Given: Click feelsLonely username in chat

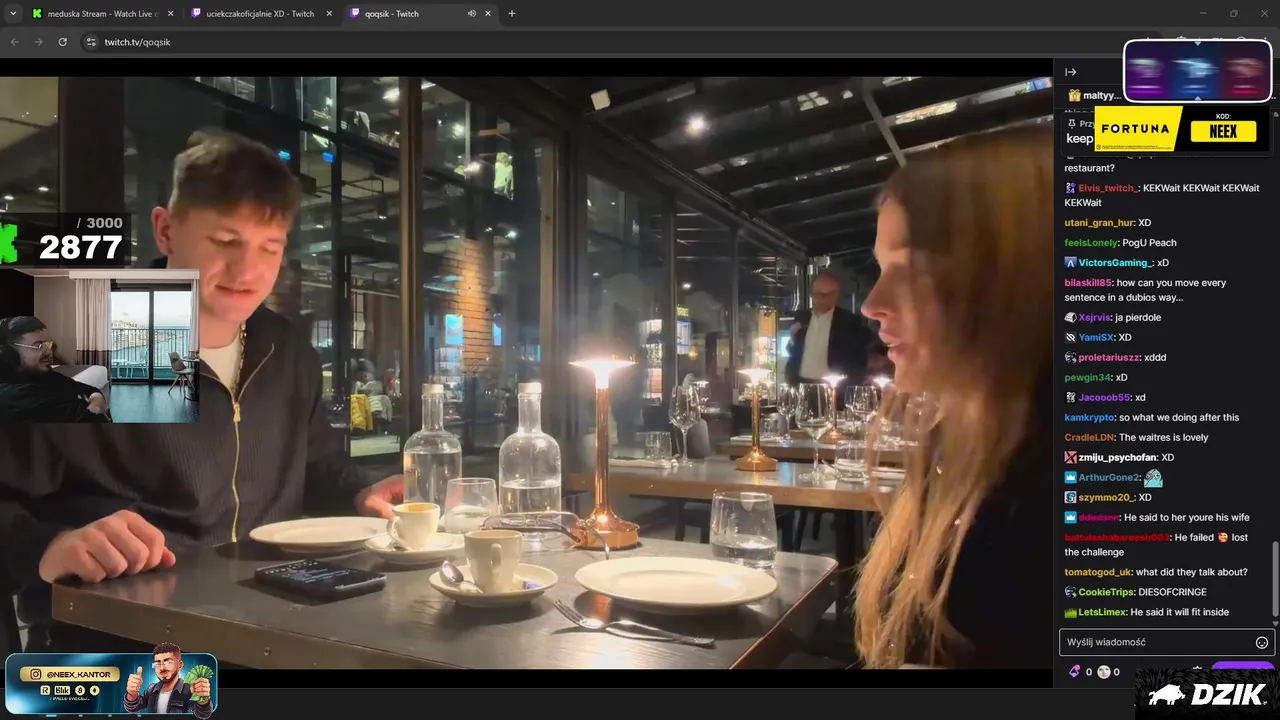Looking at the screenshot, I should tap(1091, 243).
